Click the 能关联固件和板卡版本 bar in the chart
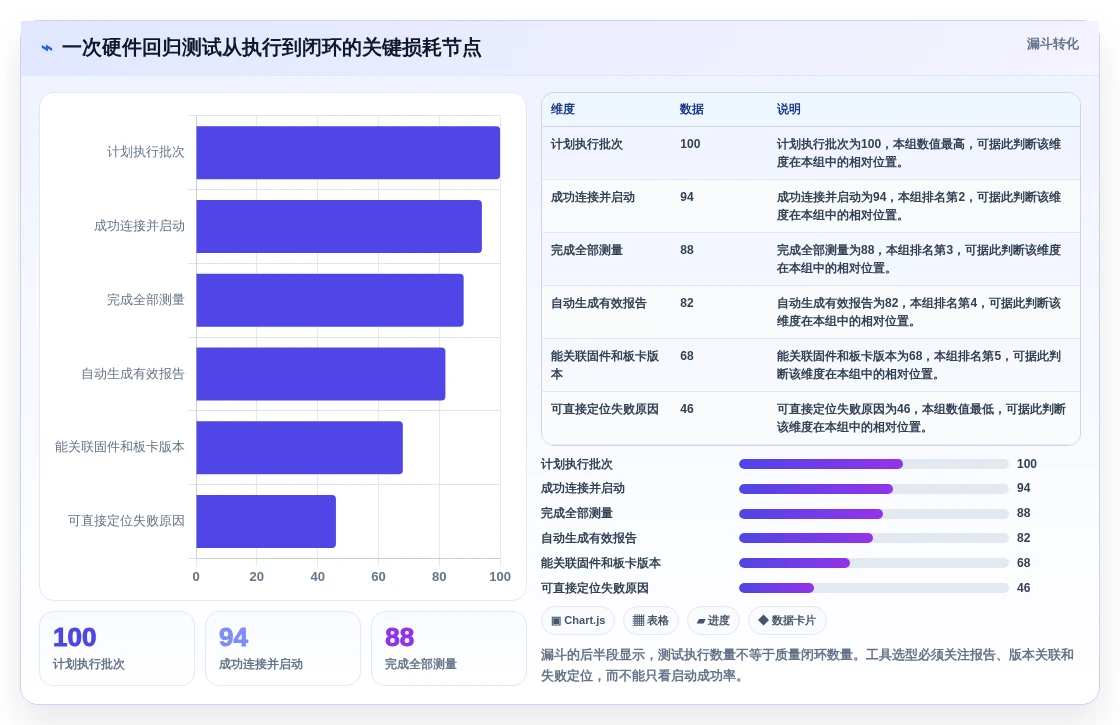This screenshot has width=1120, height=725. pos(299,447)
